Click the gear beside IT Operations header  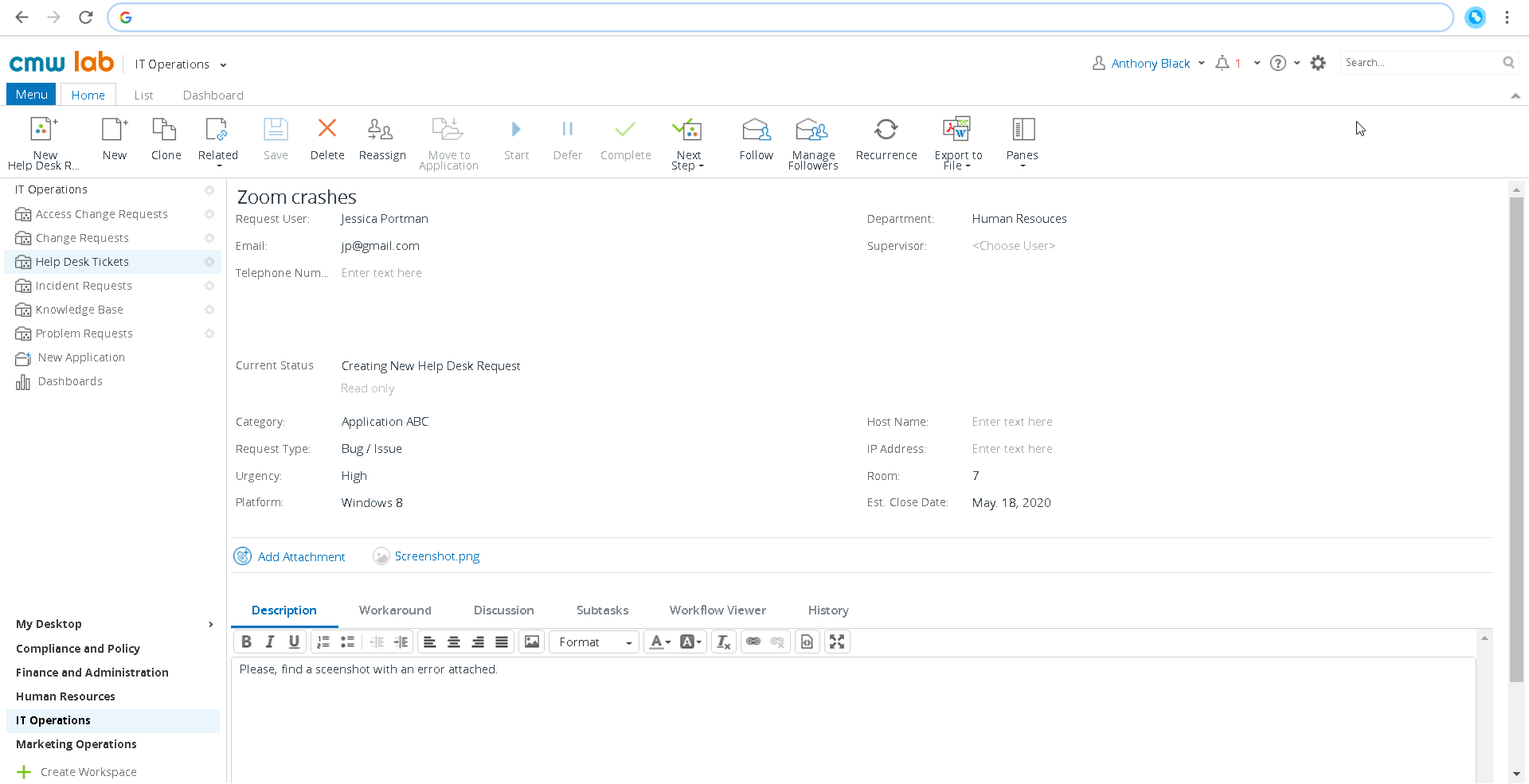[x=209, y=190]
